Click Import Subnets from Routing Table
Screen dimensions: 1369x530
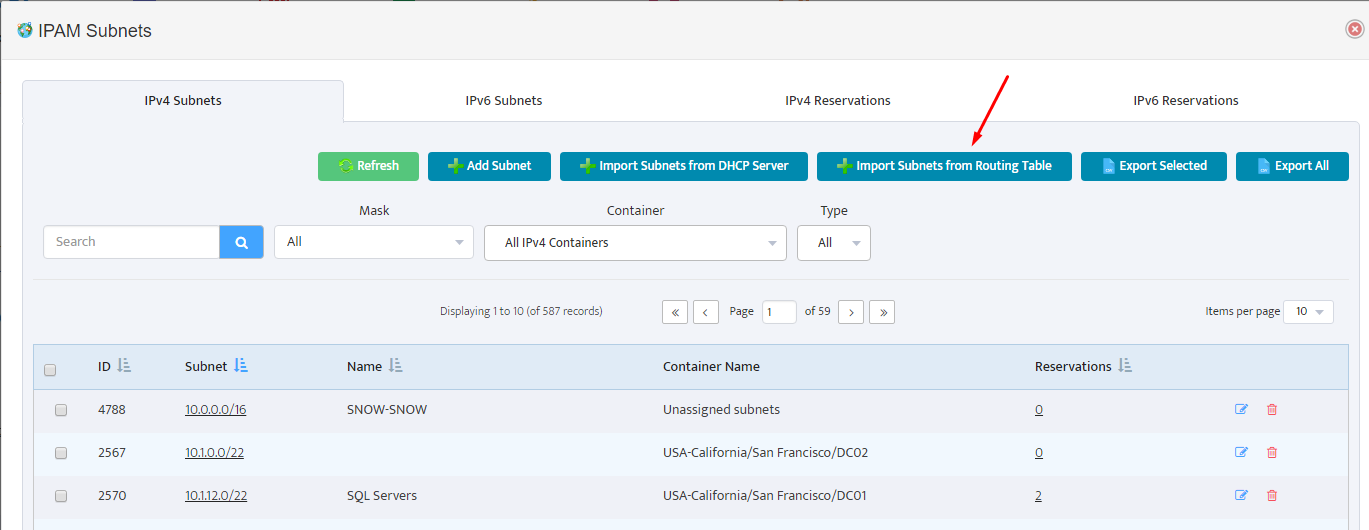(x=944, y=166)
